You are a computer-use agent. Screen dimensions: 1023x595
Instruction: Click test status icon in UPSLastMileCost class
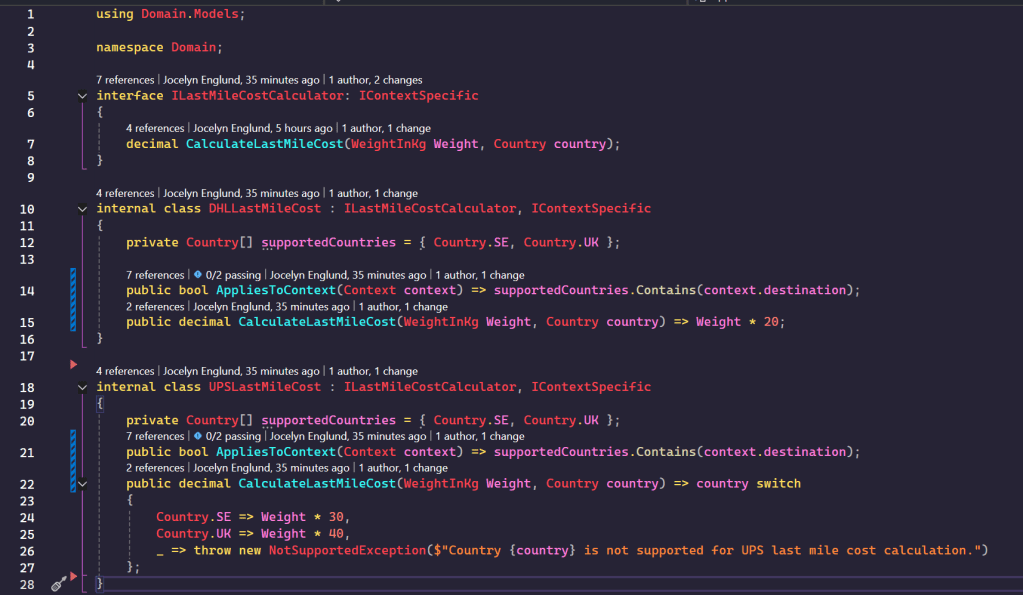point(198,436)
